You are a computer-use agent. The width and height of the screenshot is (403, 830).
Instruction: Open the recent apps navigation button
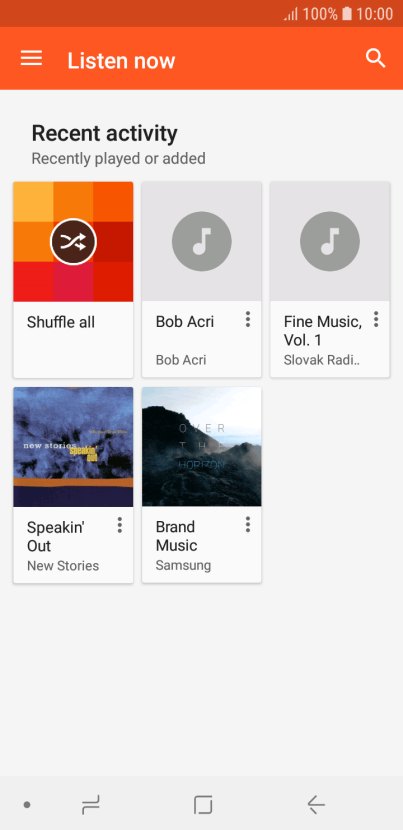click(x=91, y=806)
